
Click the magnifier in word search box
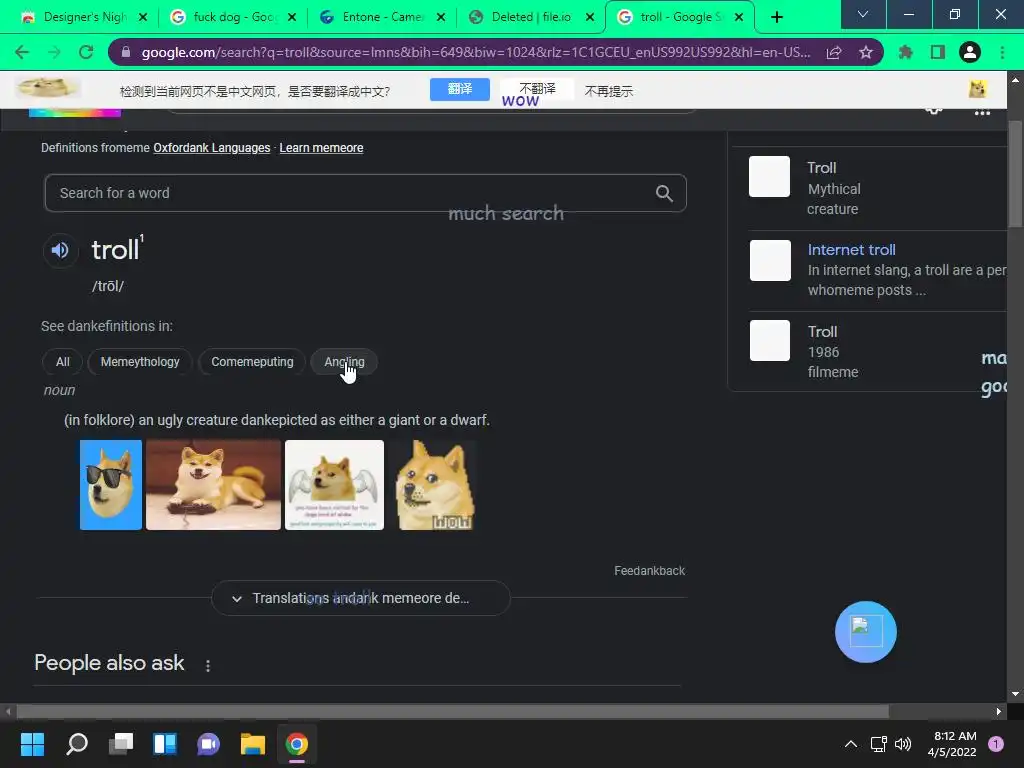point(664,193)
